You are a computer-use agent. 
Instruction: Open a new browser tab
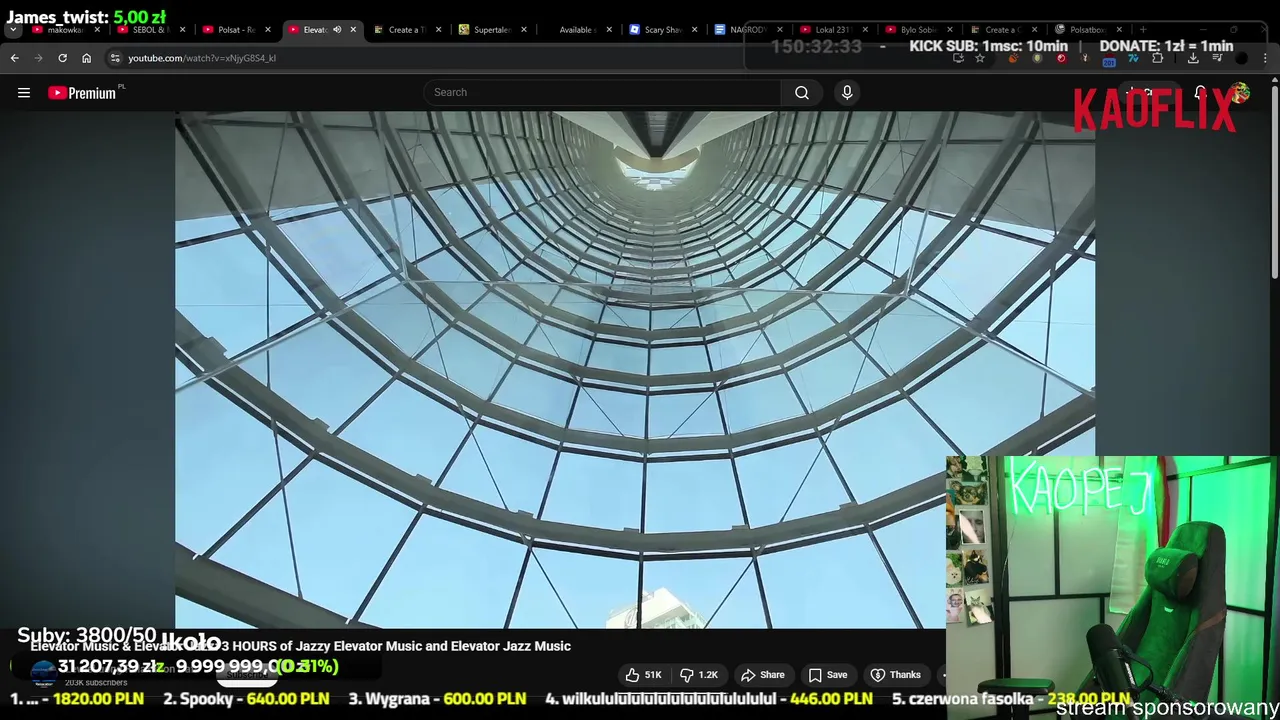coord(1143,30)
